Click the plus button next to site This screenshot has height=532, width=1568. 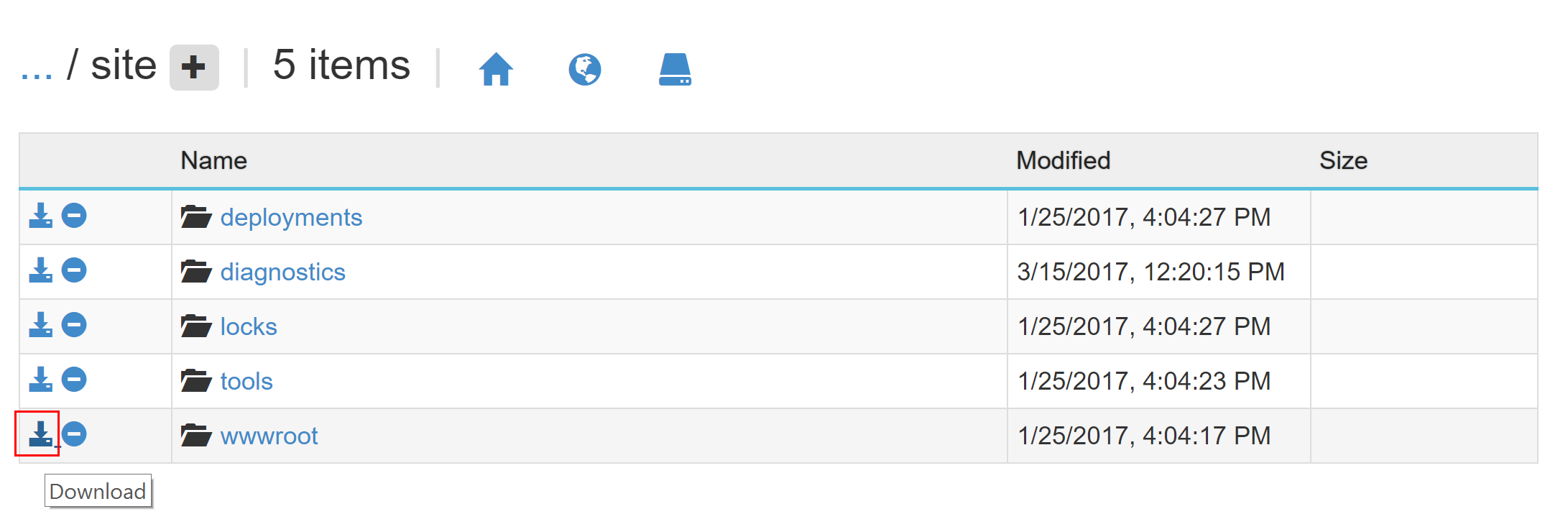[x=194, y=68]
